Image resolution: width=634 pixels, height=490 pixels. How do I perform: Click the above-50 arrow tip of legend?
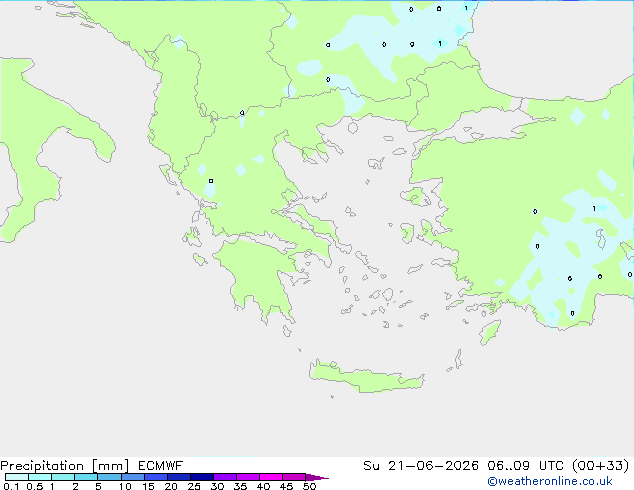pyautogui.click(x=317, y=477)
